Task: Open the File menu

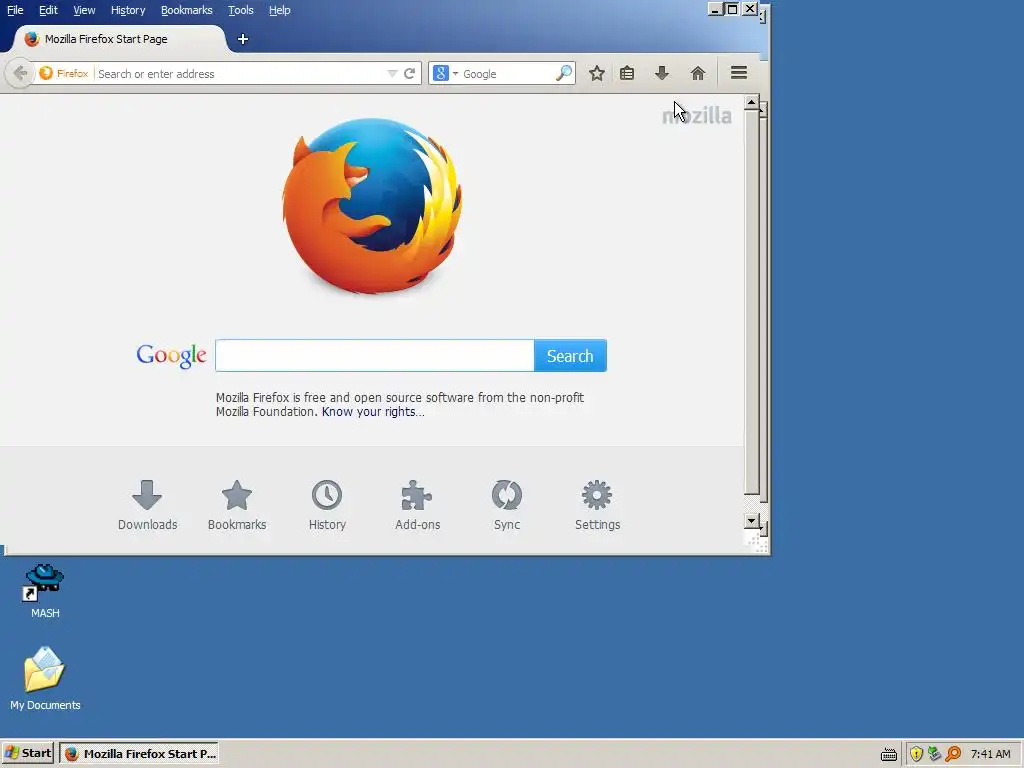Action: click(15, 10)
